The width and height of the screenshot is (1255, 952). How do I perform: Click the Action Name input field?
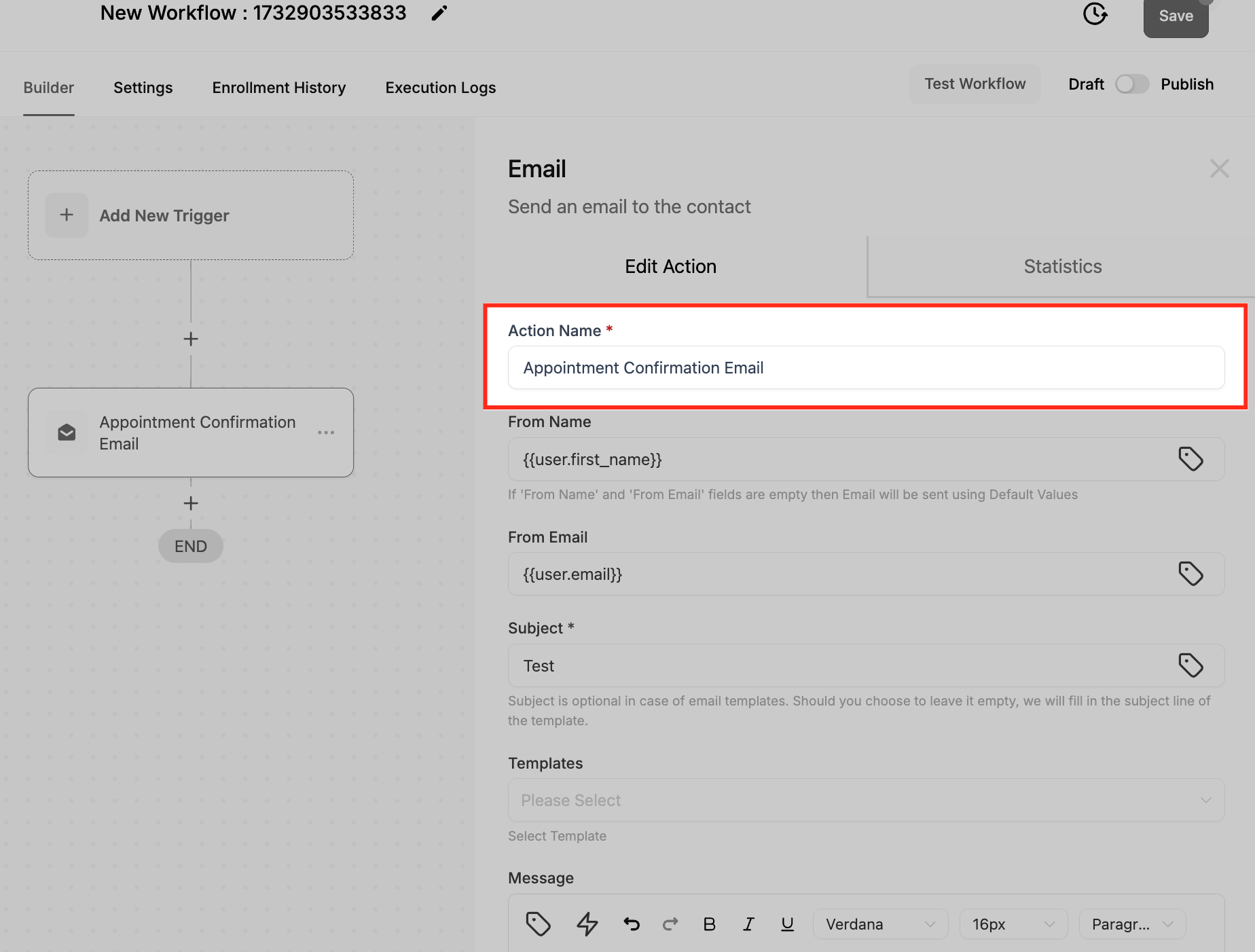click(x=865, y=367)
